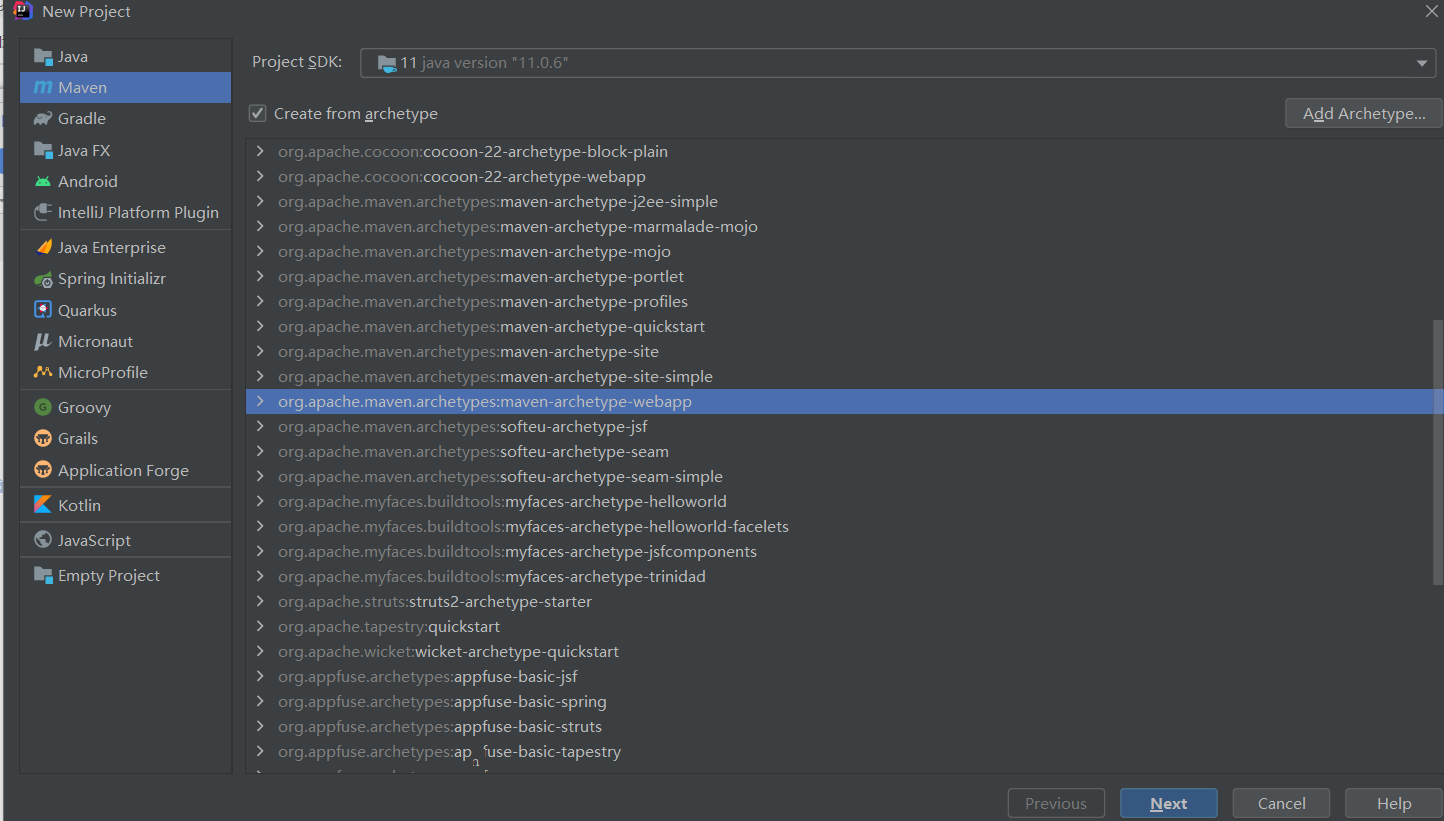Click the Java Enterprise icon

[x=43, y=247]
